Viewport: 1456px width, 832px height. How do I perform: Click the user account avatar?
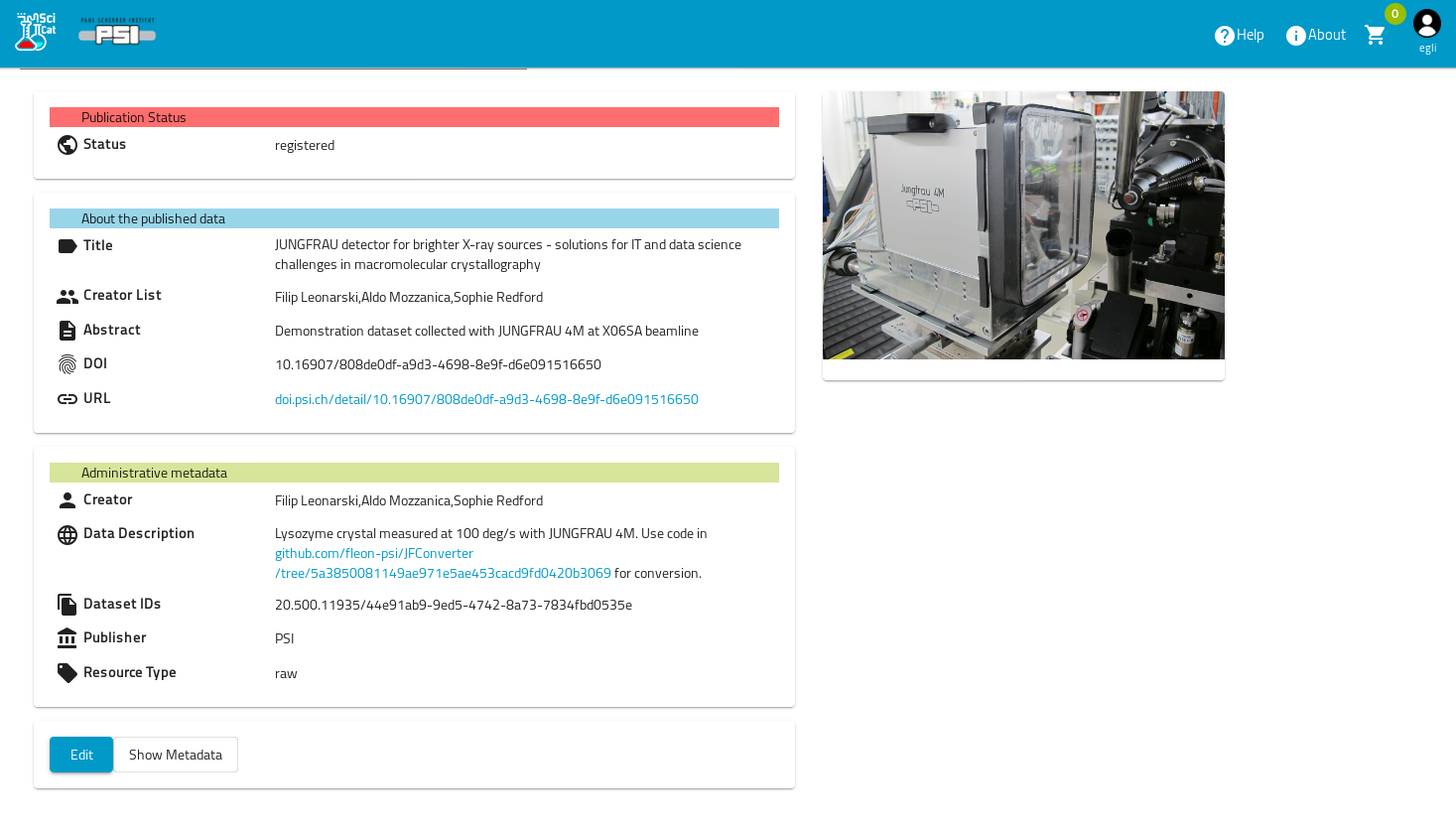[1426, 24]
